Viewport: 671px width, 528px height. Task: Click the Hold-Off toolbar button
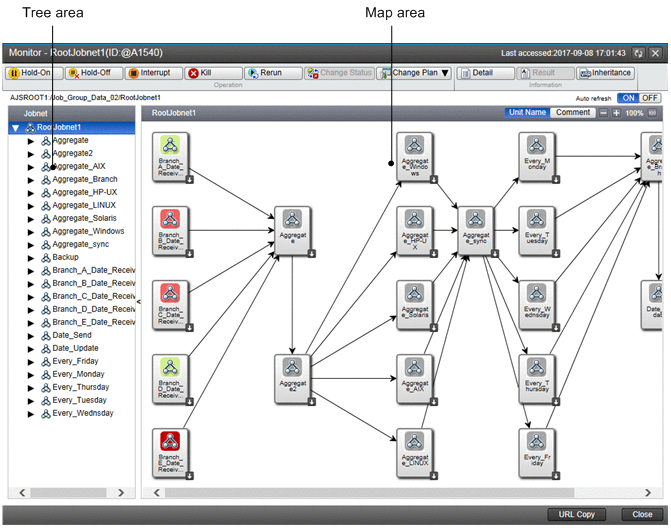click(x=94, y=73)
